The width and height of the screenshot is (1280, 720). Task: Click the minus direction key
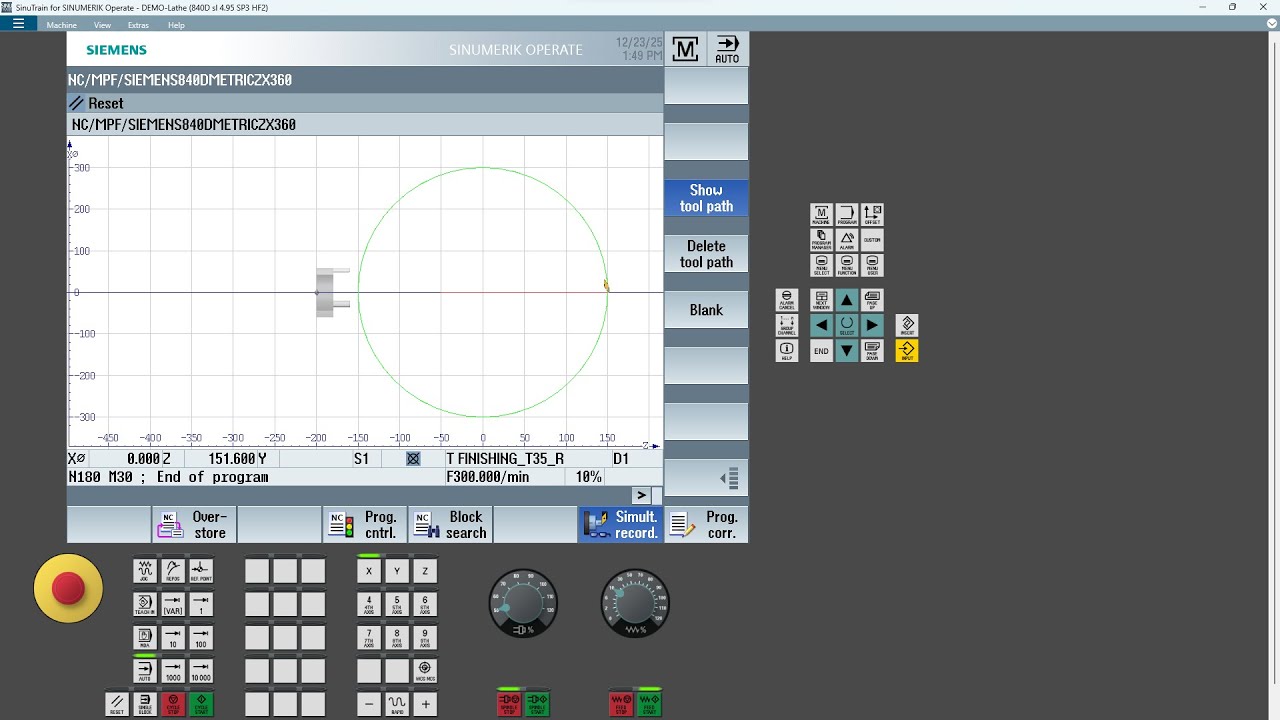(369, 704)
